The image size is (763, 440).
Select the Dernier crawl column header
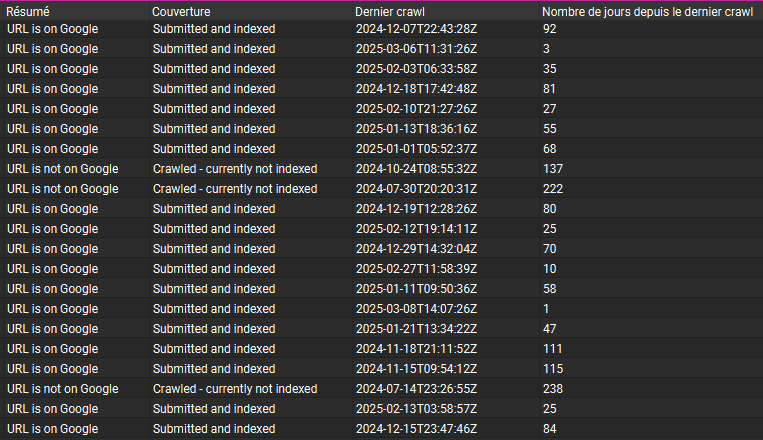pos(390,12)
